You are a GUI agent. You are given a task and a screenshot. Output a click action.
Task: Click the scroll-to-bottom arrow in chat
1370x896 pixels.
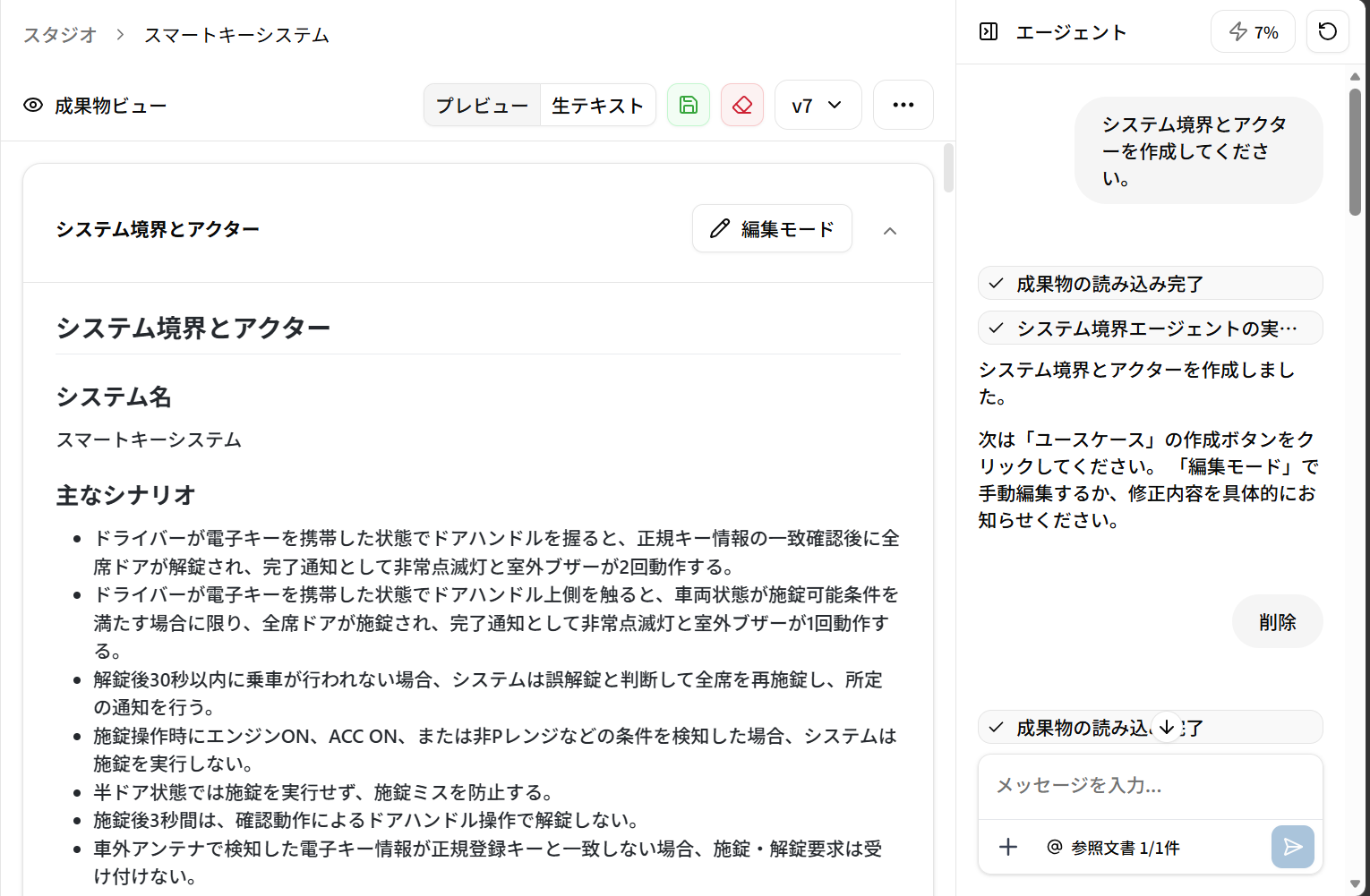pos(1166,727)
